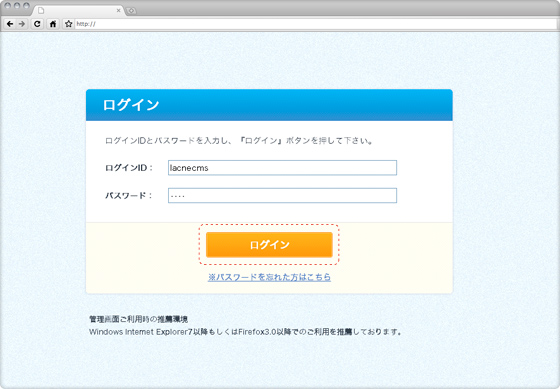Click the 管理画面ご利用時の推奨環境 heading
560x389 pixels.
point(139,319)
